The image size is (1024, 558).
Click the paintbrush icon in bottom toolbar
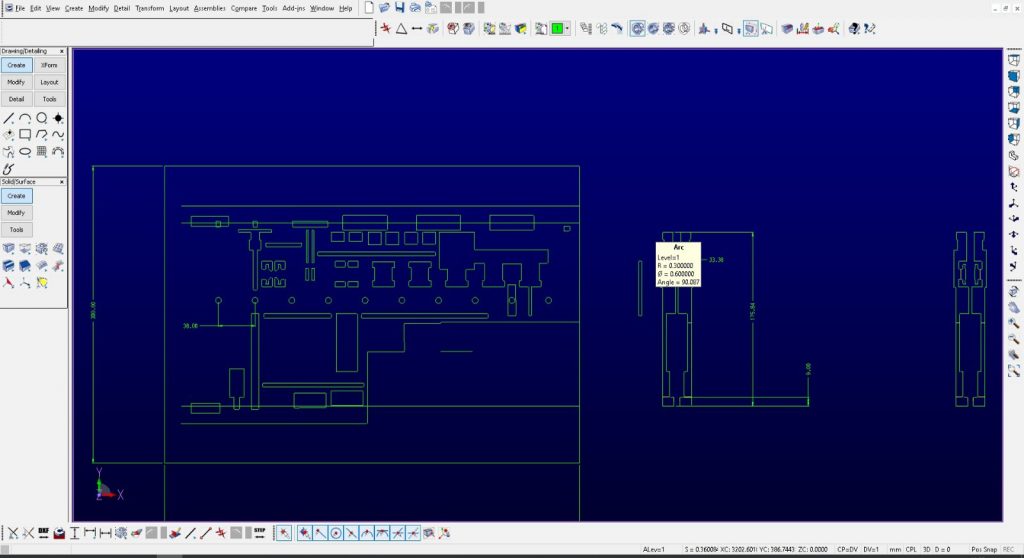(175, 533)
